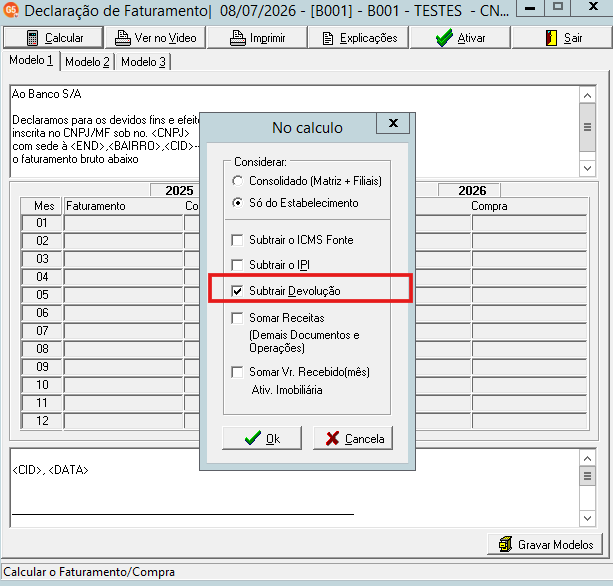Click the red X icon on Cancela
Screen dimensions: 613x586
tap(332, 438)
